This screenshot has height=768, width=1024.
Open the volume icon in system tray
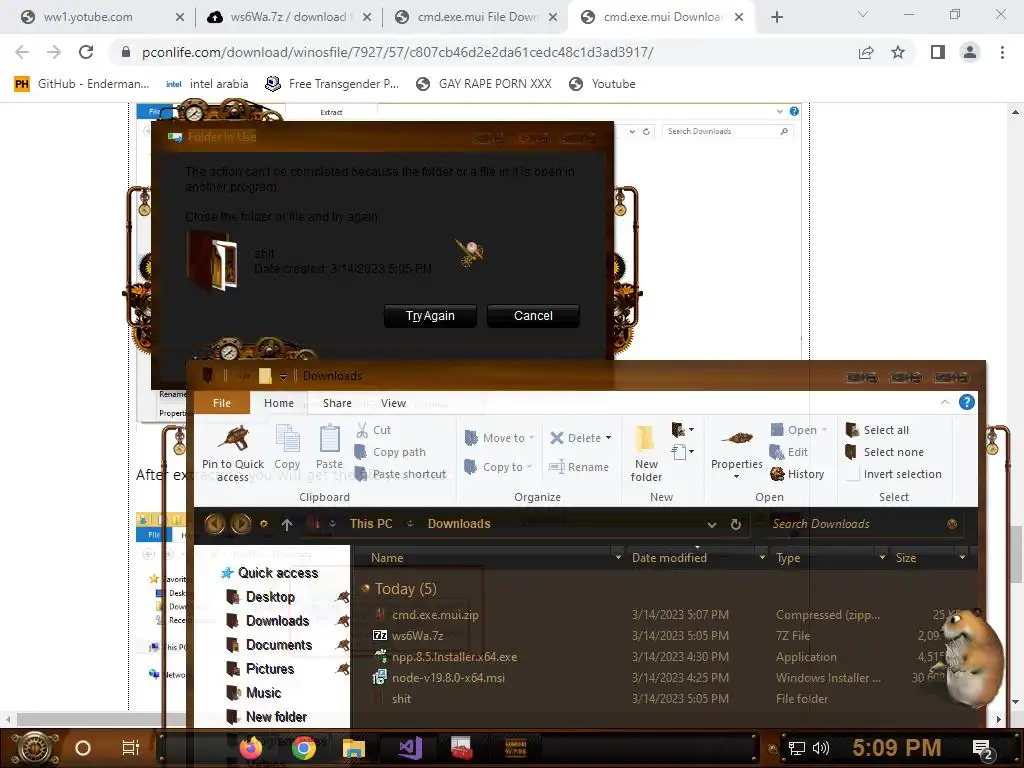821,748
